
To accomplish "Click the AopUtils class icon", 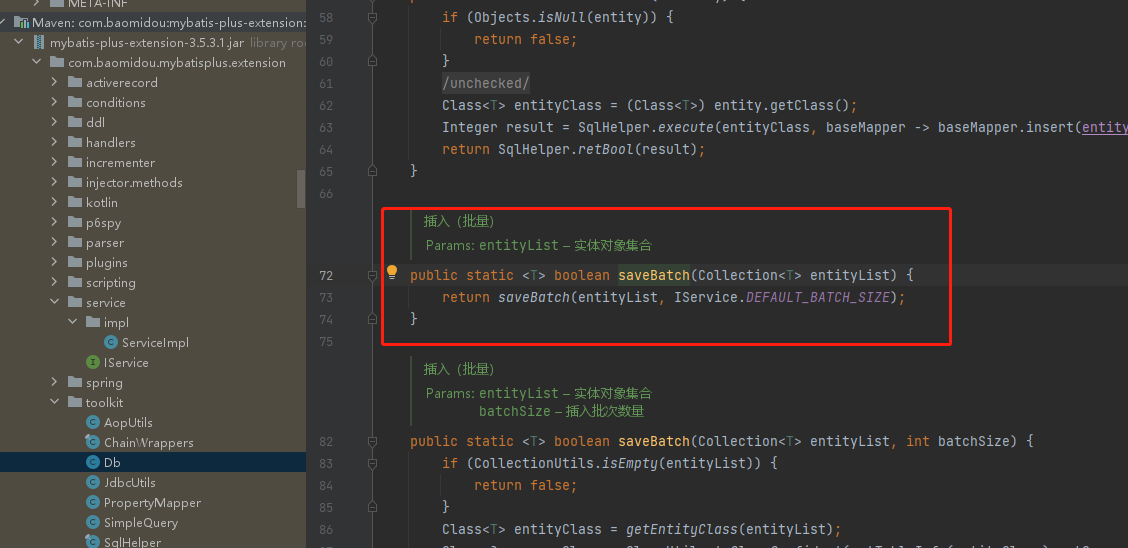I will point(93,422).
